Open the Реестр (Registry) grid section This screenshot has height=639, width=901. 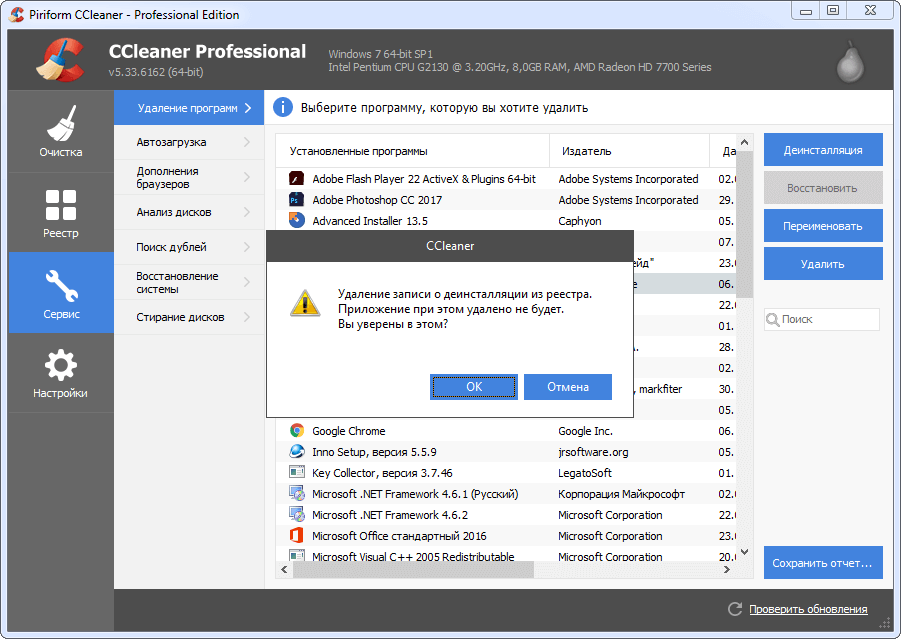[61, 213]
